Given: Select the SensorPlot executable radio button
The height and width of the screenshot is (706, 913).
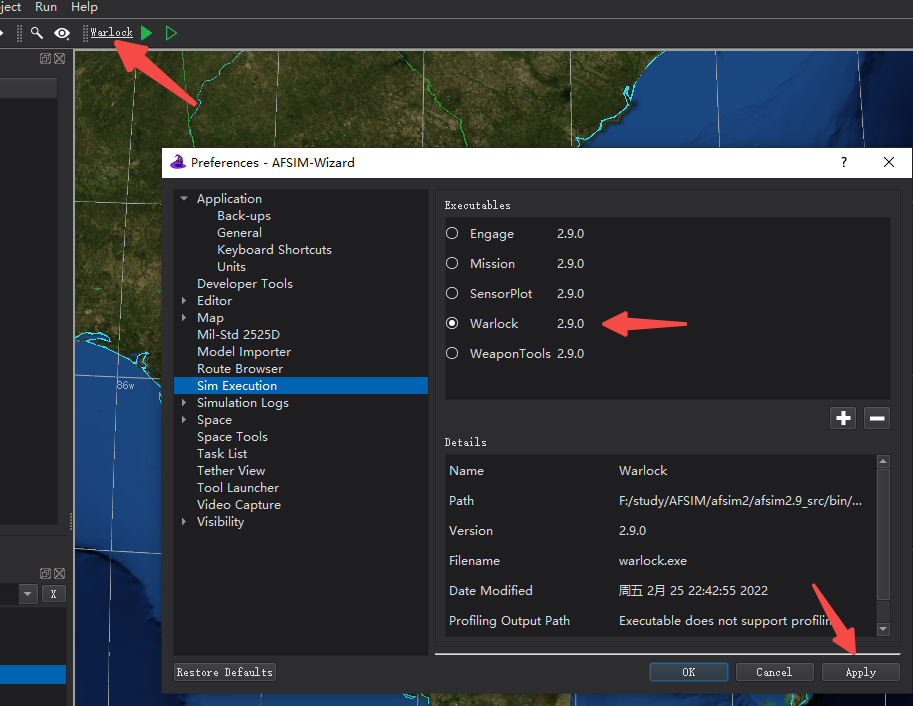Looking at the screenshot, I should click(x=452, y=294).
